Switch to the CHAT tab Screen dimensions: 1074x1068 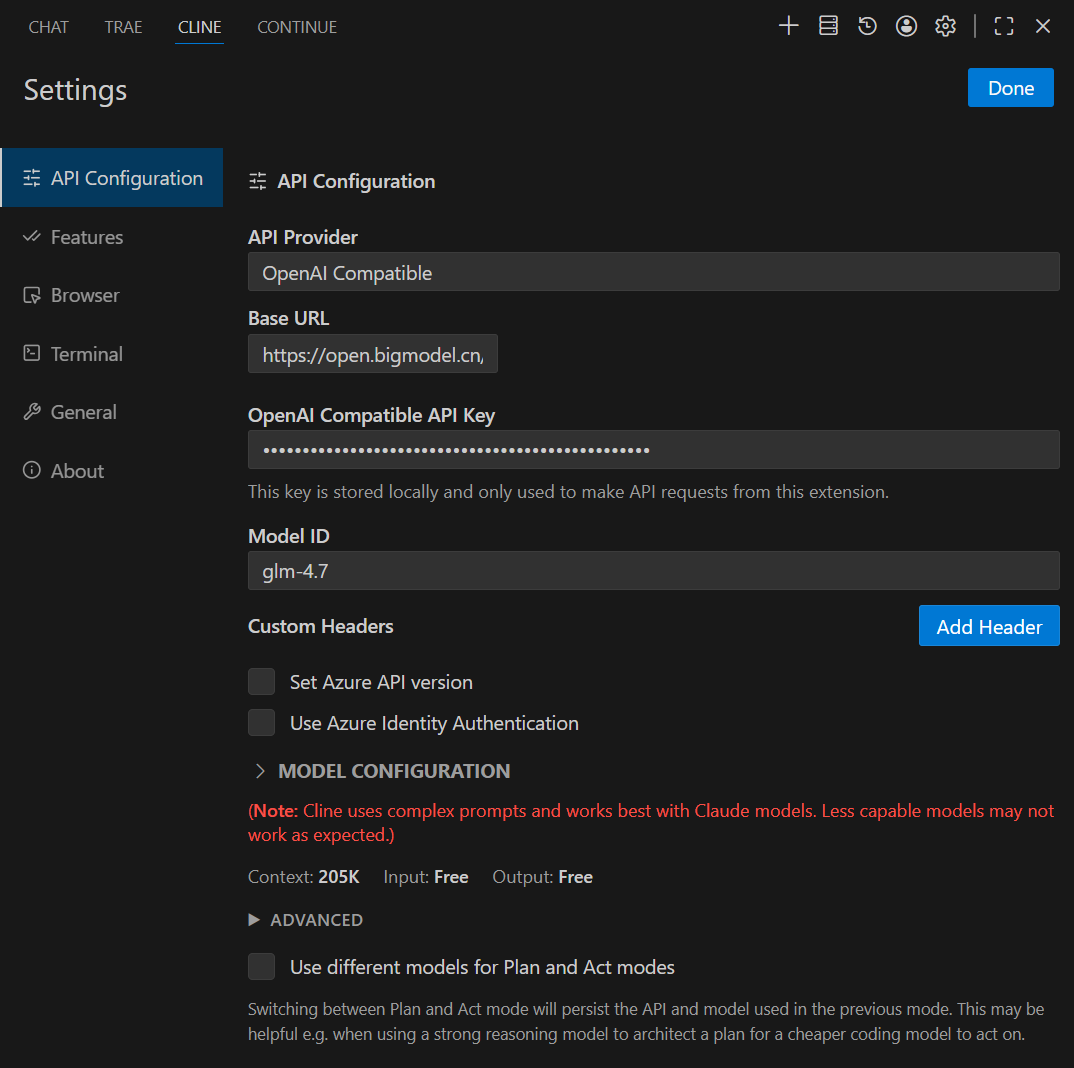49,27
